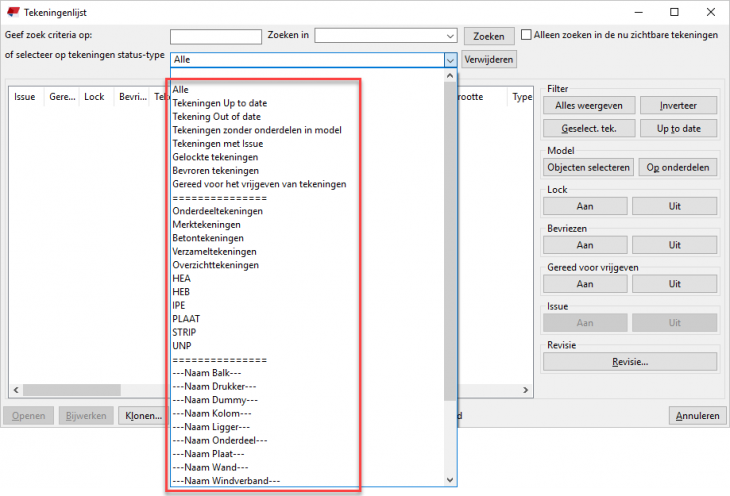Click in the search criteria text field
The width and height of the screenshot is (730, 496).
point(216,36)
